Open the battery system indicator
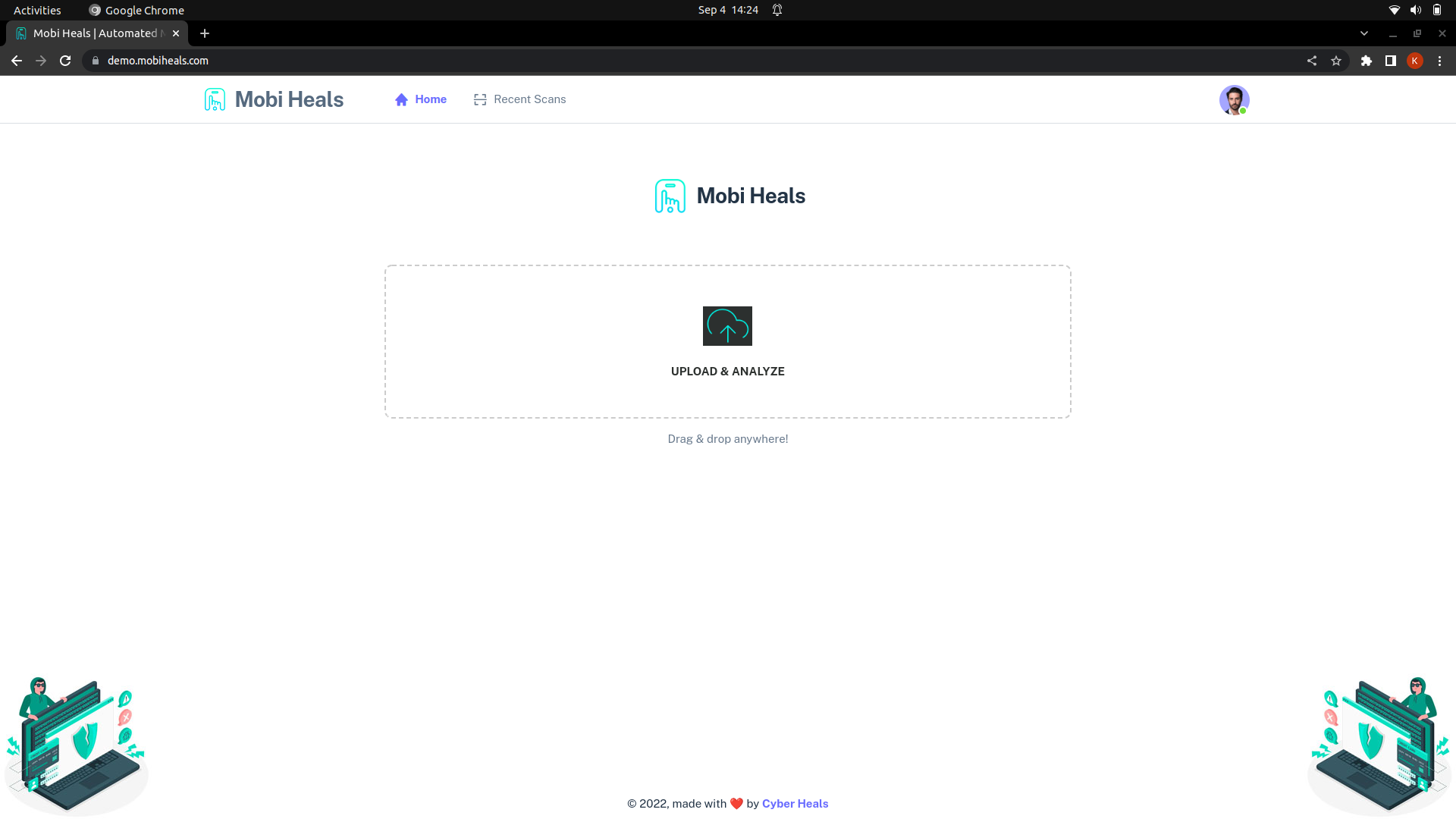This screenshot has width=1456, height=819. click(x=1436, y=10)
